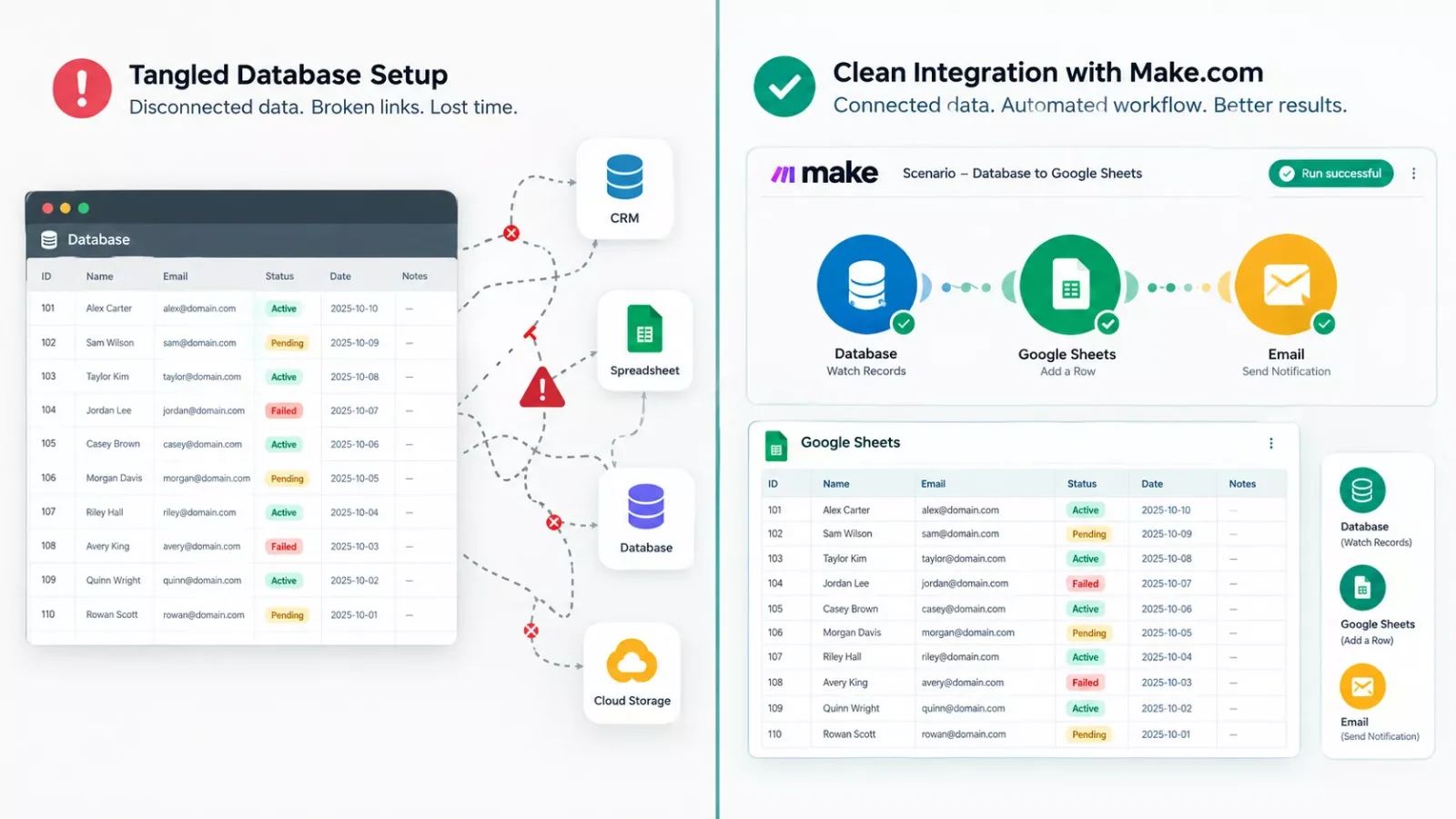Click the Failed badge for Jordan Lee in Database window
Viewport: 1456px width, 819px height.
(284, 410)
